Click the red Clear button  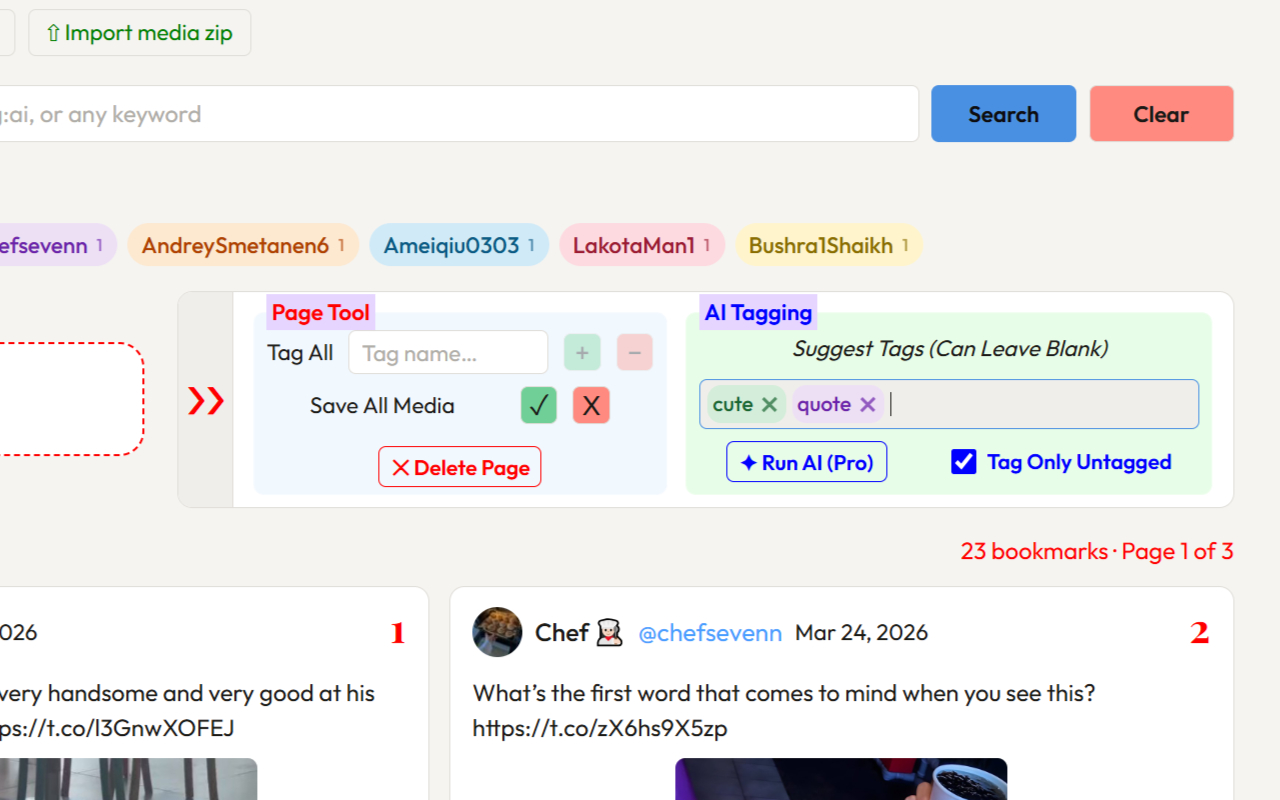[1161, 114]
